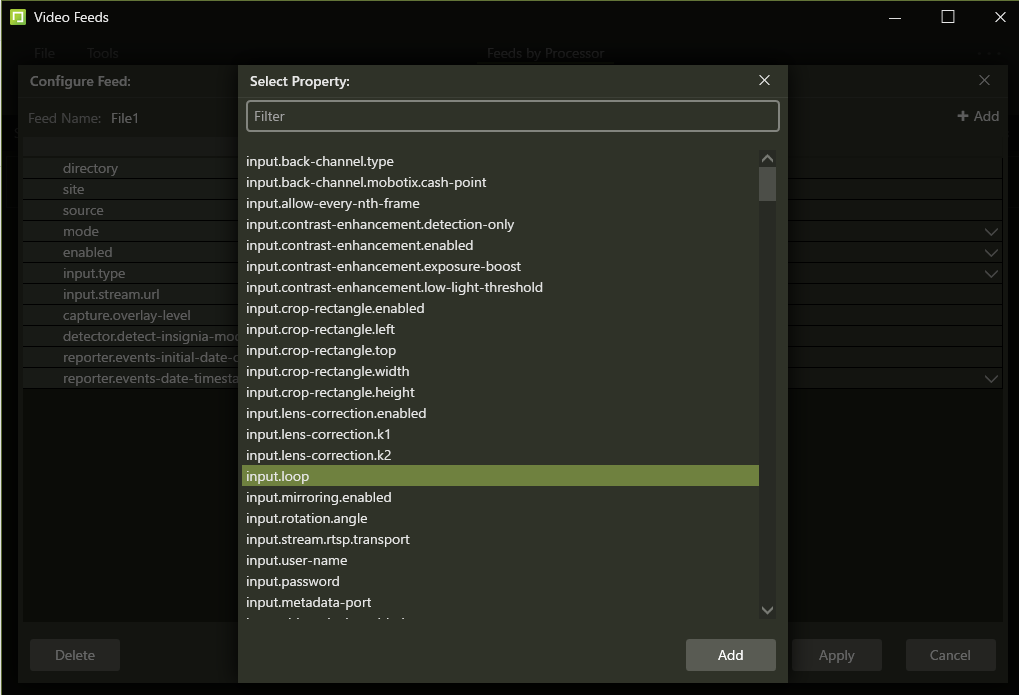1019x695 pixels.
Task: Select input.back-channel.type property
Action: pyautogui.click(x=320, y=162)
